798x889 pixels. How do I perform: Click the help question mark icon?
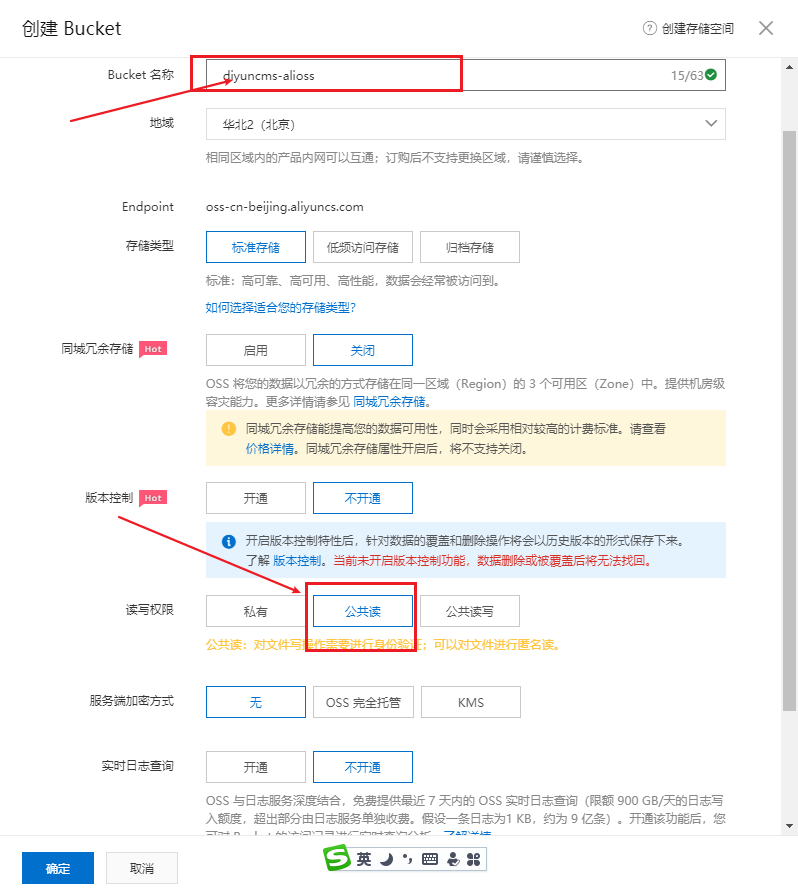click(649, 28)
